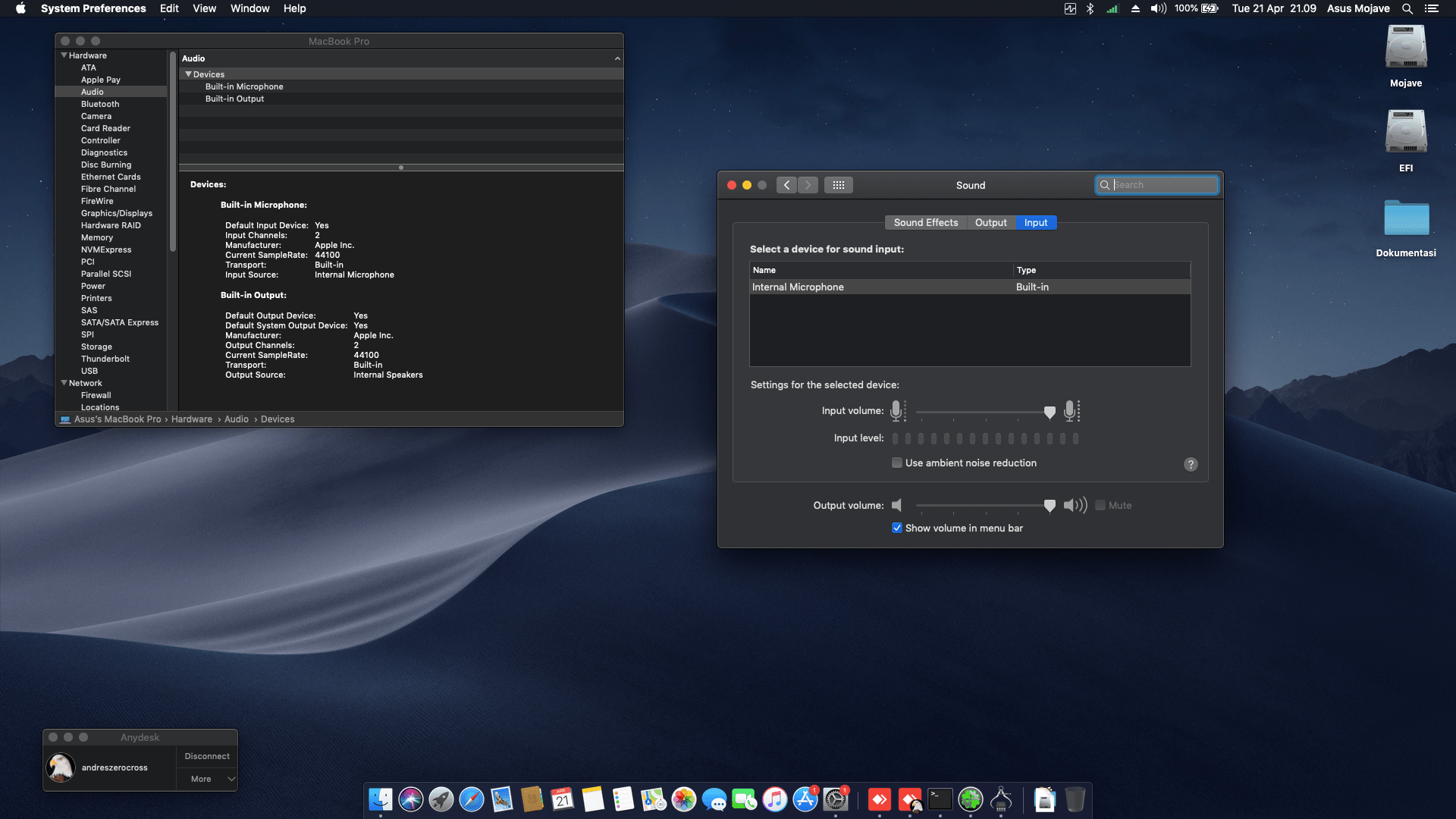
Task: Open Sound help question mark button
Action: point(1191,464)
